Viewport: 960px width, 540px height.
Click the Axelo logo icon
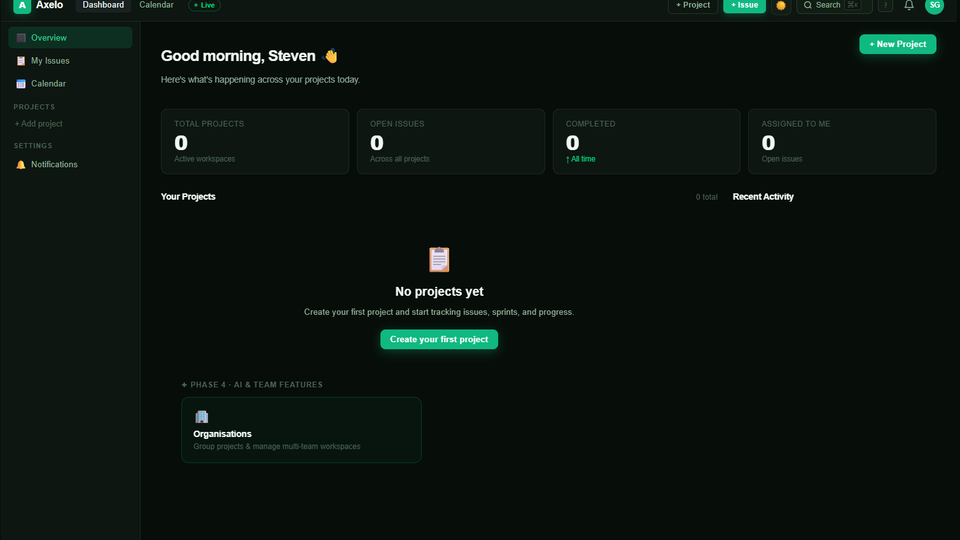pos(22,5)
